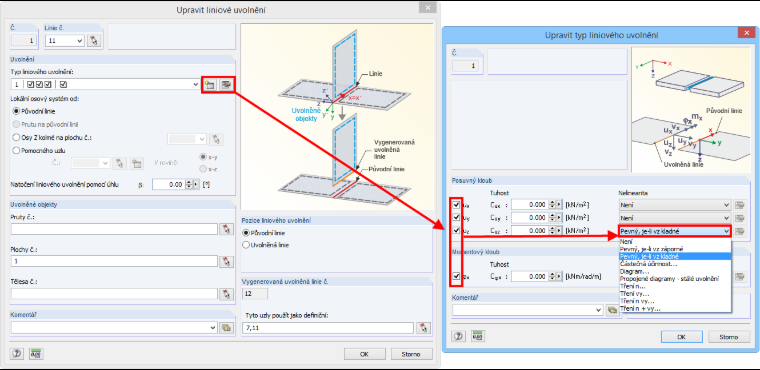Open units and decimals icon in left dialog
This screenshot has height=370, width=760.
[x=35, y=354]
